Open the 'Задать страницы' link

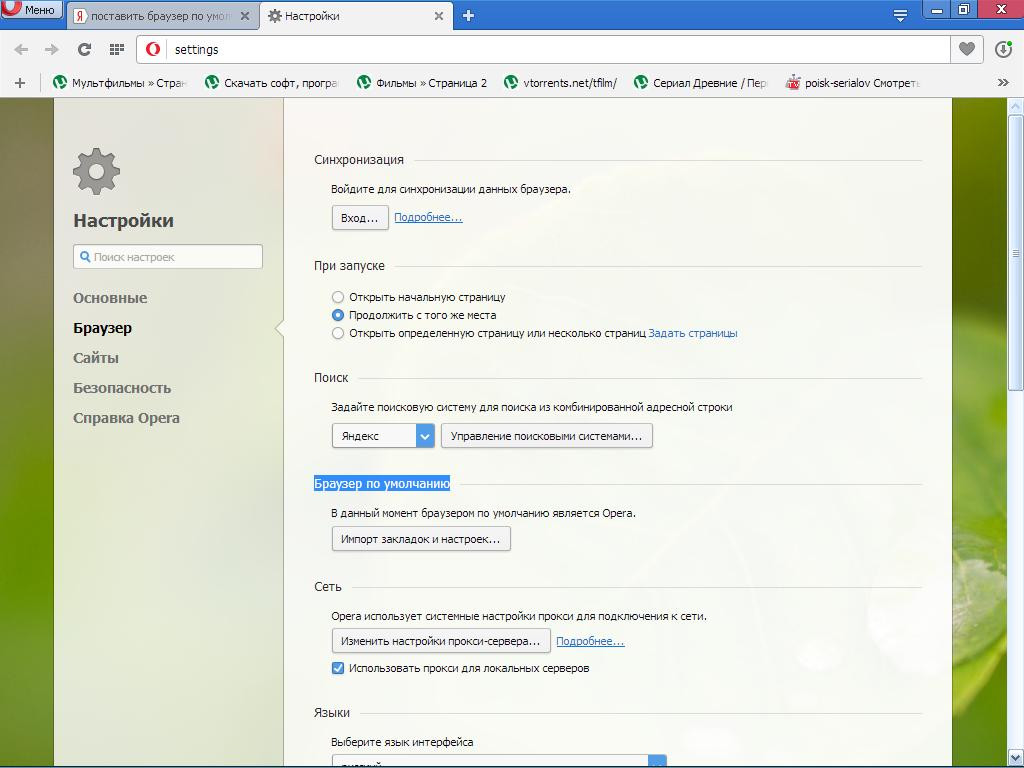click(x=693, y=333)
